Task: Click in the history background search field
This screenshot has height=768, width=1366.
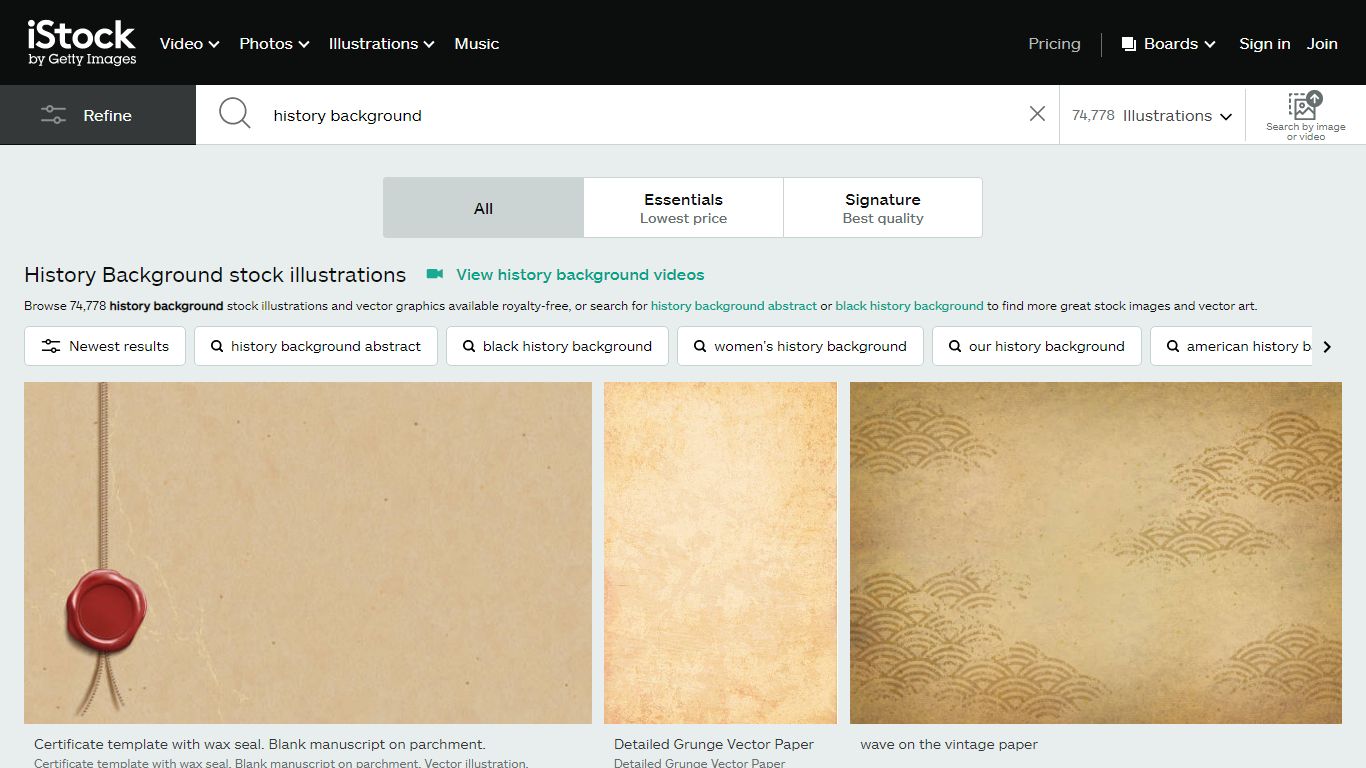Action: 640,115
